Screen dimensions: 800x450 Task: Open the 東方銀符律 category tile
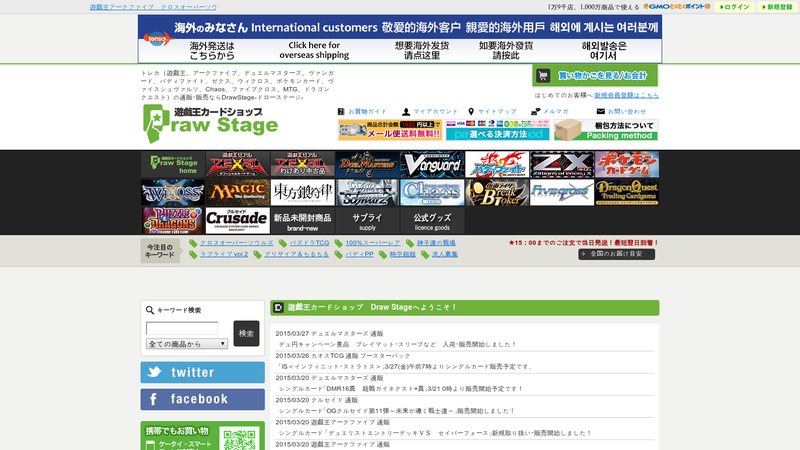[303, 192]
